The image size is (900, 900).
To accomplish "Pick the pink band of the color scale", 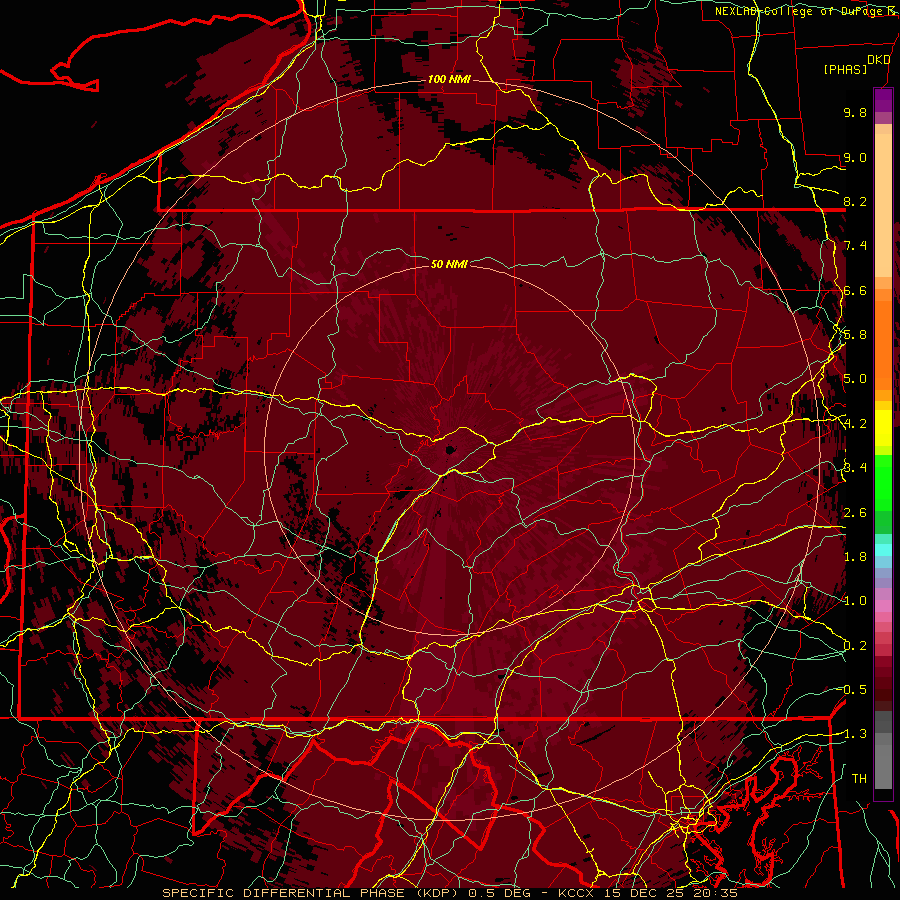I will click(883, 606).
